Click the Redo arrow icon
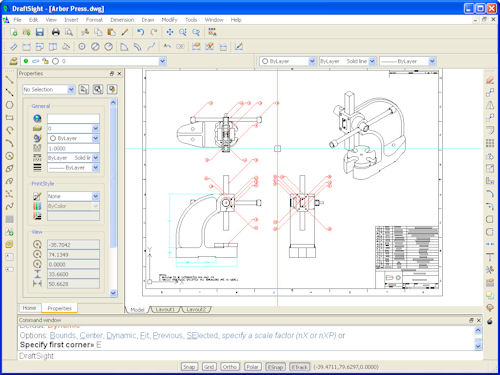The image size is (500, 375). 154,32
